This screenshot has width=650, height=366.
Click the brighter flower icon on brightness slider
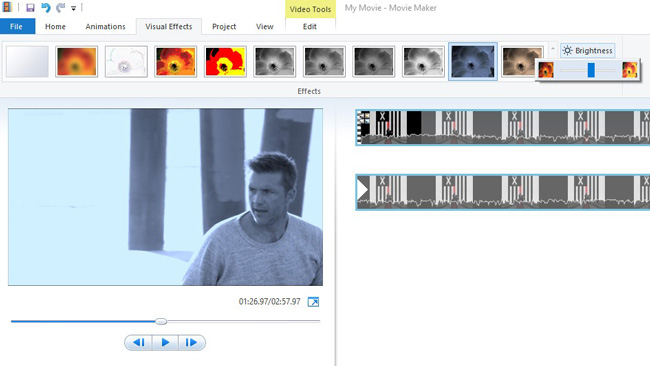629,70
